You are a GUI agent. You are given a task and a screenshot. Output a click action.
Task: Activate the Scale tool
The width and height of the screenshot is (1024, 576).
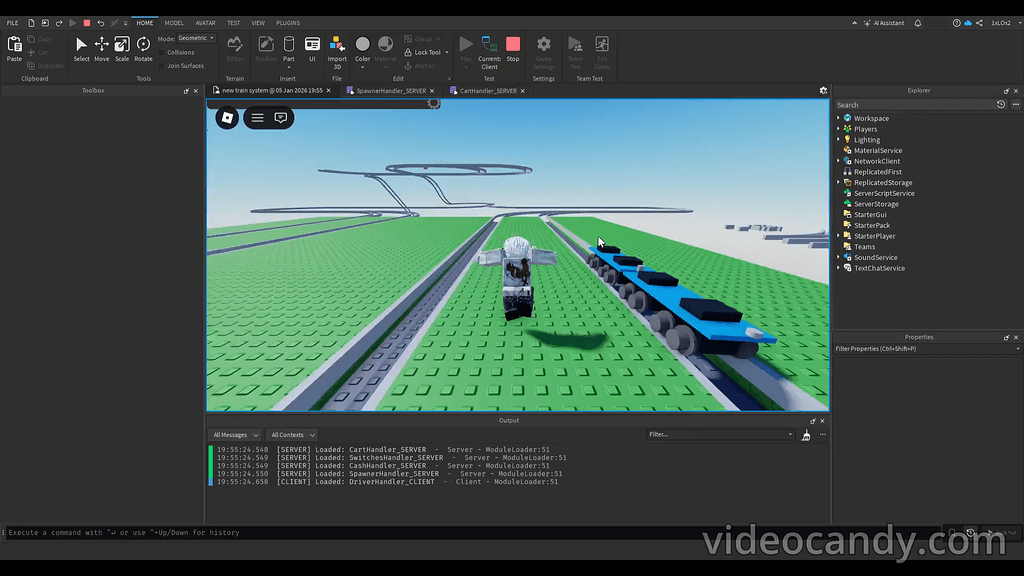(122, 44)
